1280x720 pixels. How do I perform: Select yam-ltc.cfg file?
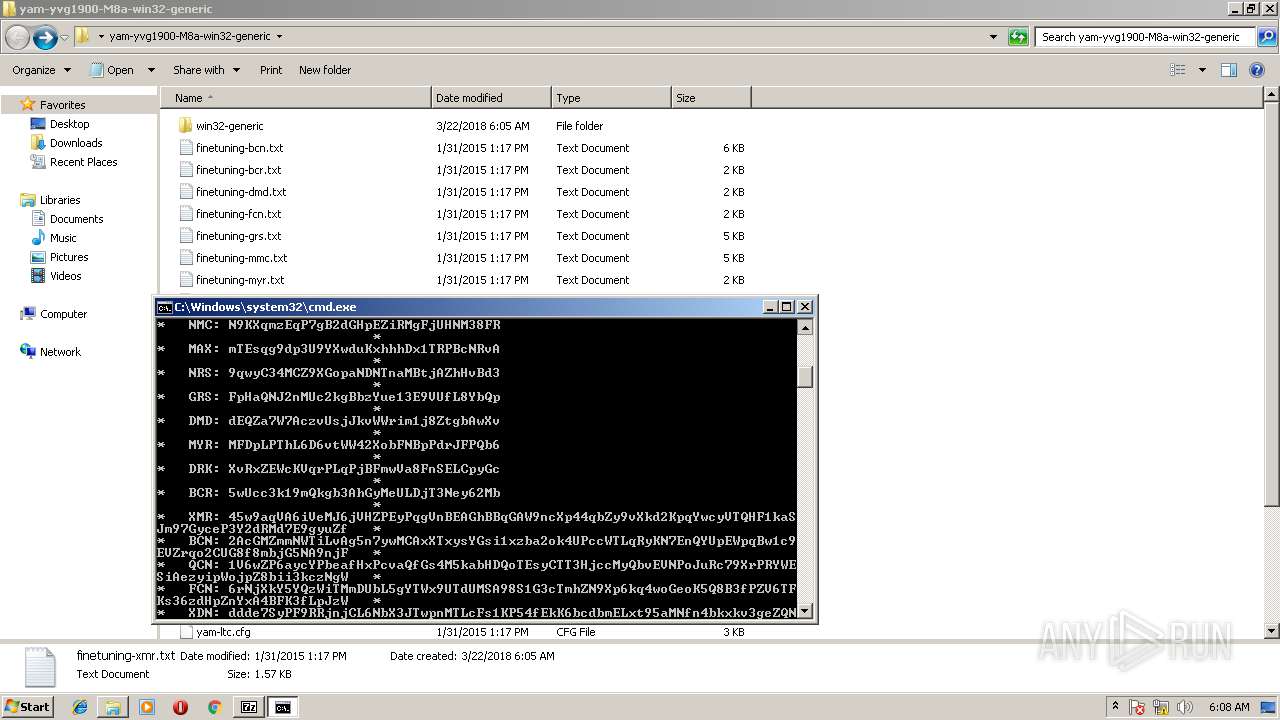point(222,632)
